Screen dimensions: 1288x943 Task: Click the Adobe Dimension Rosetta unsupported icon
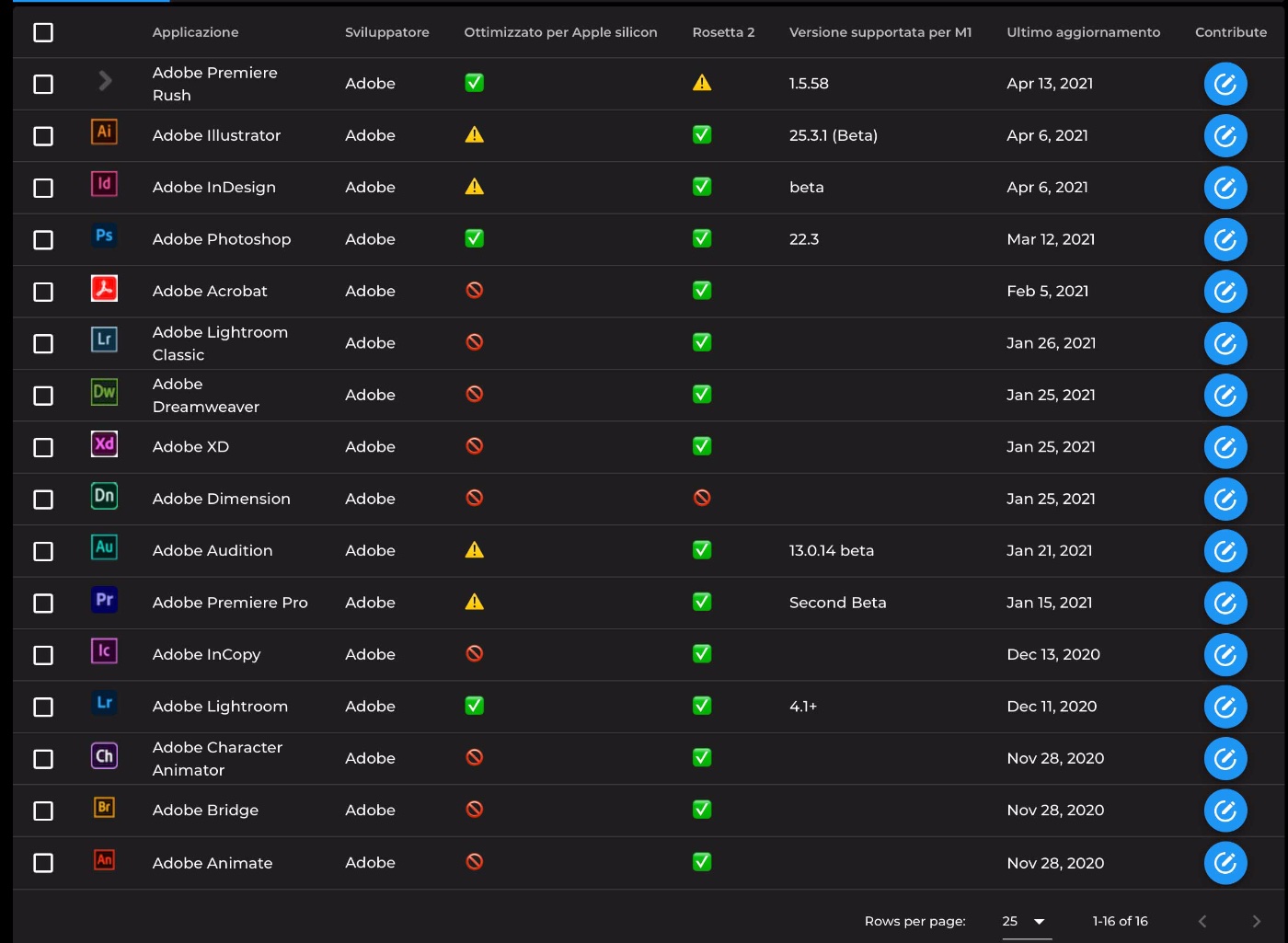click(702, 498)
